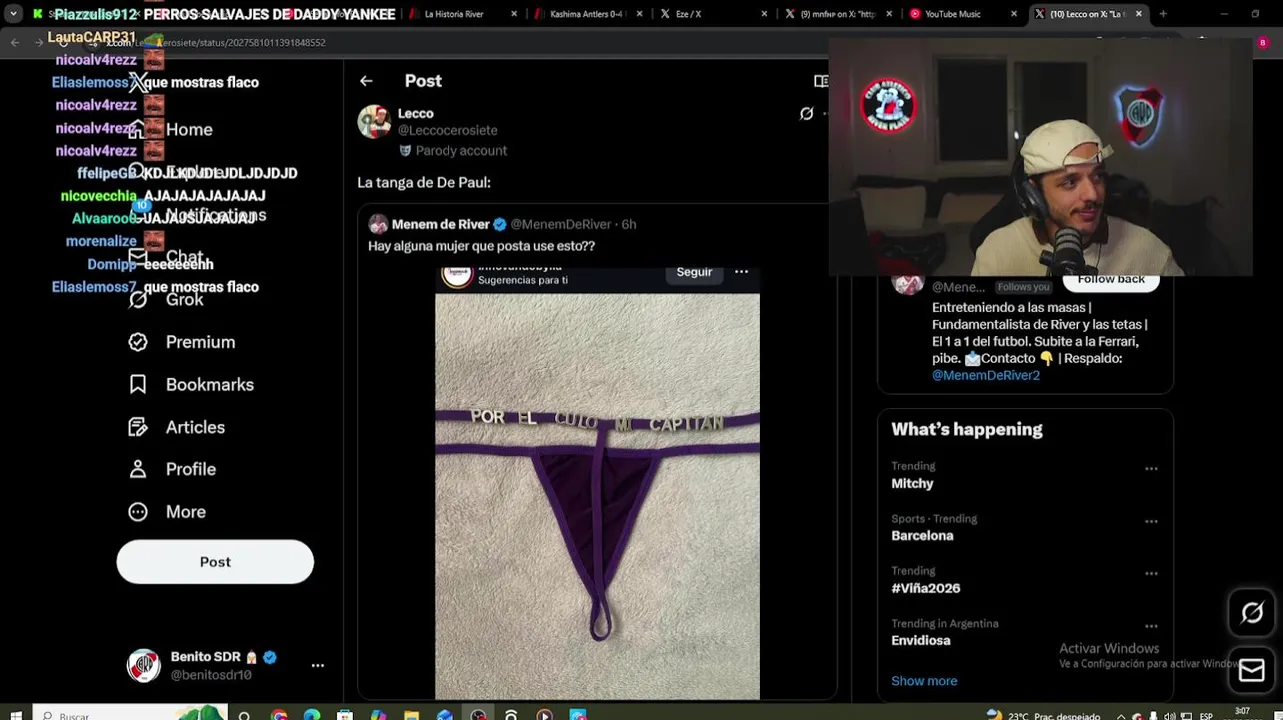Image resolution: width=1283 pixels, height=720 pixels.
Task: Switch to La Historia River tab
Action: (x=465, y=14)
